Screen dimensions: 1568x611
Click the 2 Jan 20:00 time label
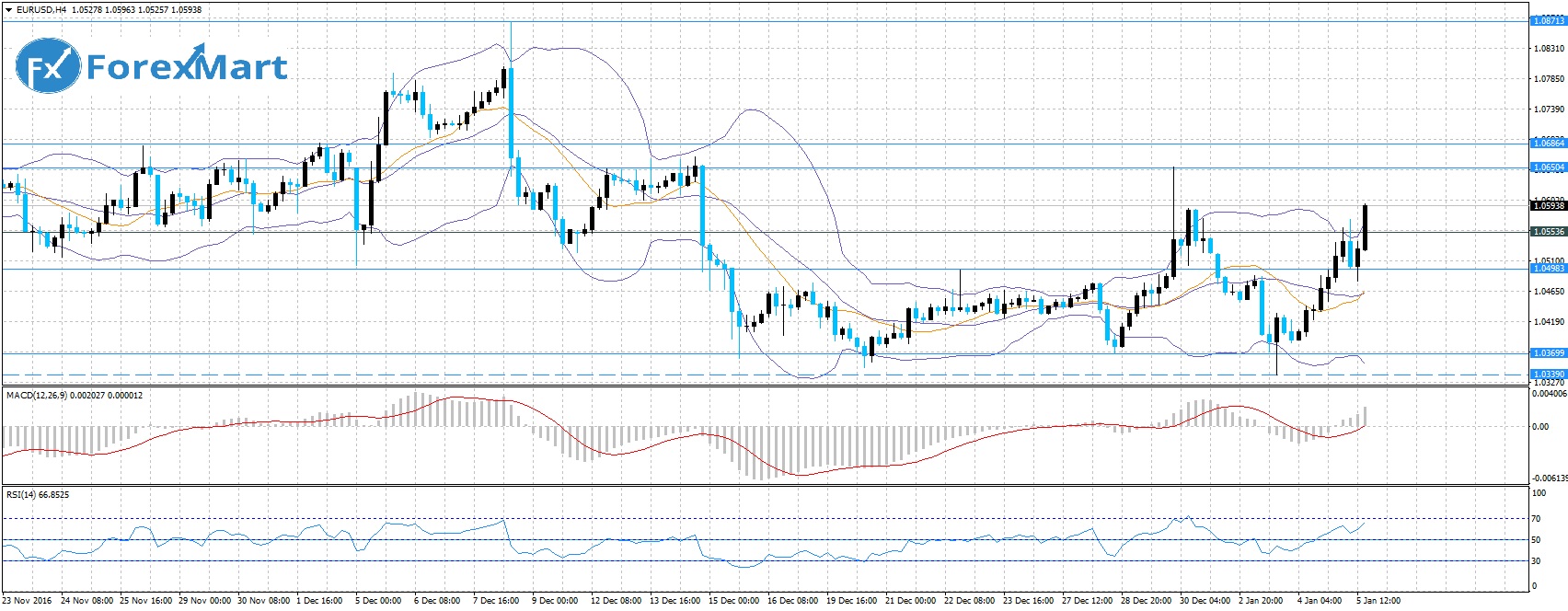[1262, 601]
